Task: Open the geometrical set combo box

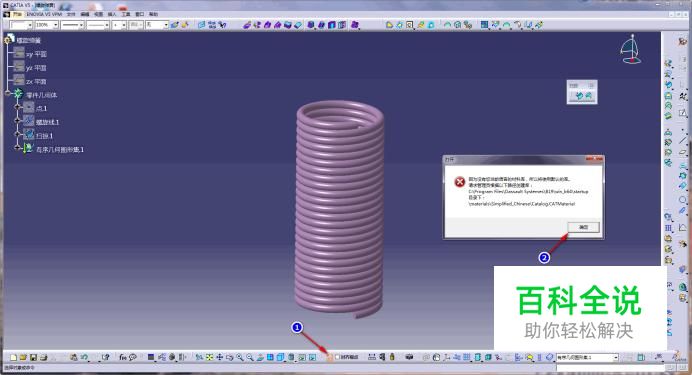Action: point(587,357)
